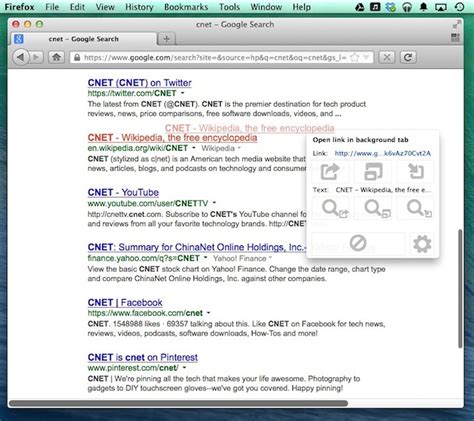Open the Bookmarks menu
The height and width of the screenshot is (421, 474).
(186, 7)
